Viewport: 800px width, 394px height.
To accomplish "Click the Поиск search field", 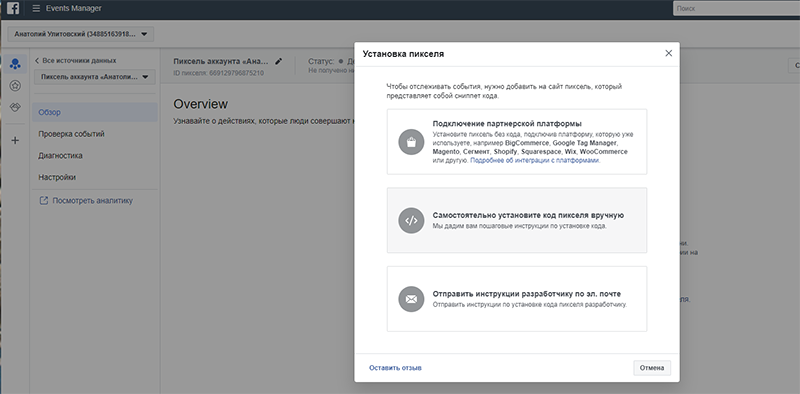I will (x=737, y=8).
